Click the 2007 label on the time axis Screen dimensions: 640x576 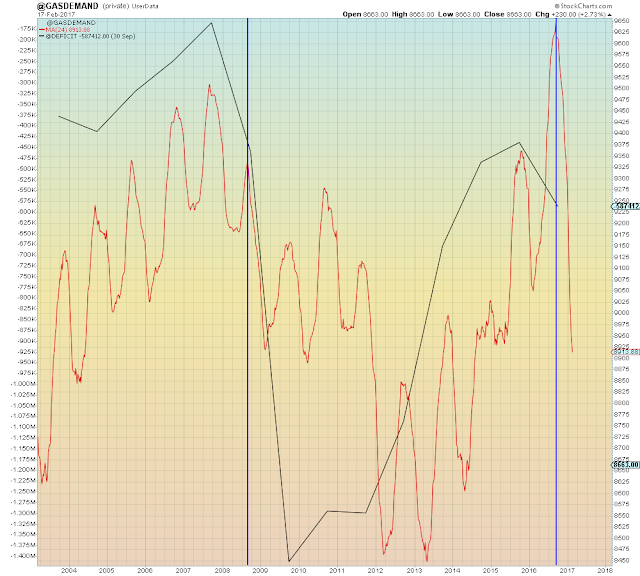point(183,571)
